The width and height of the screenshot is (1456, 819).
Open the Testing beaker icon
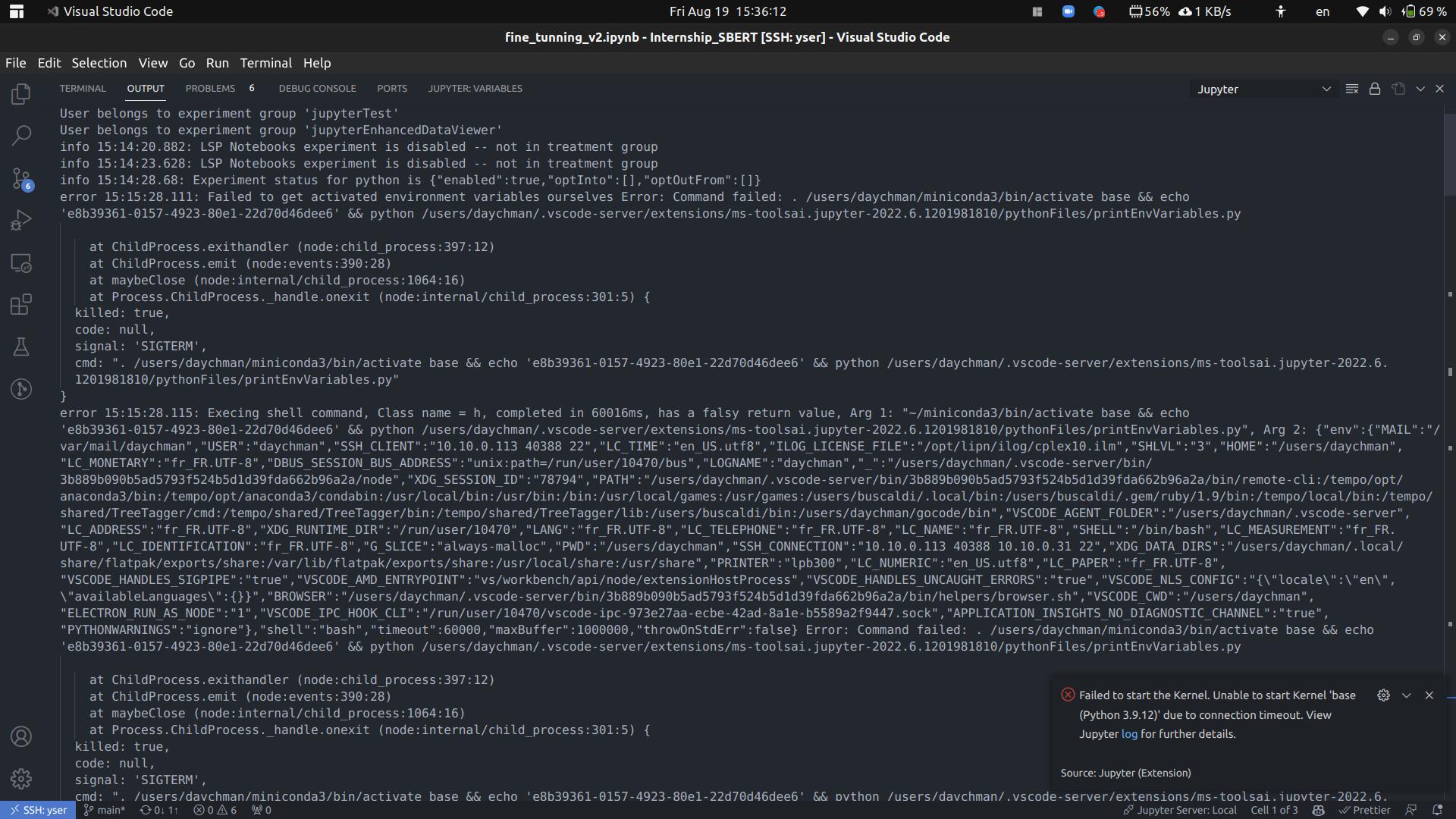[x=21, y=347]
